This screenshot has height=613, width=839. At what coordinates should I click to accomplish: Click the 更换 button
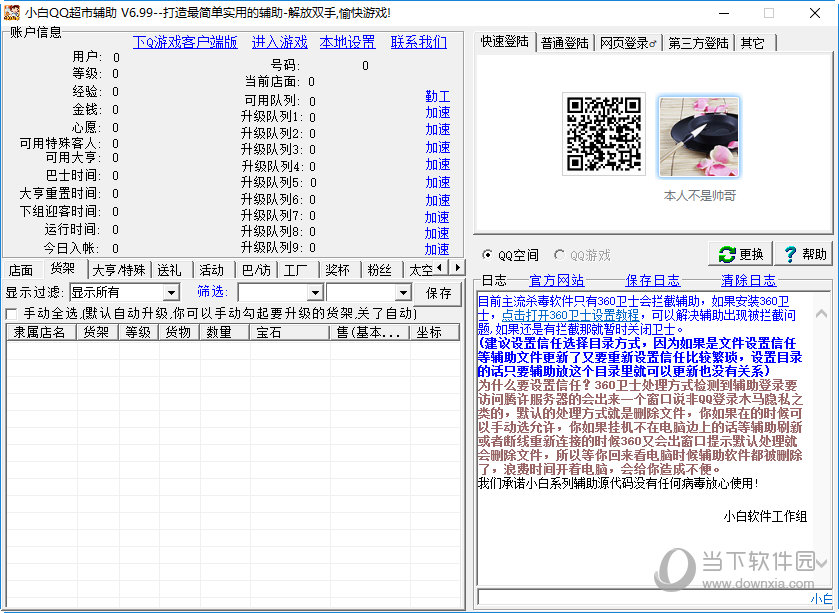click(740, 254)
